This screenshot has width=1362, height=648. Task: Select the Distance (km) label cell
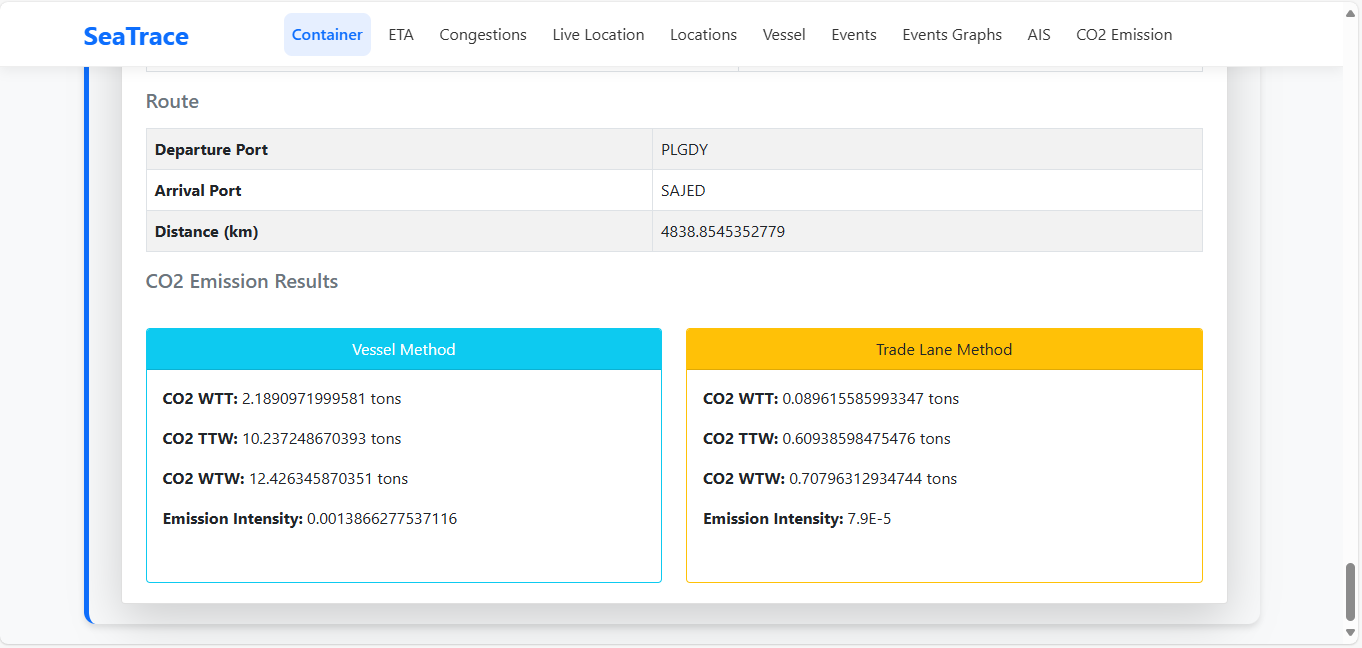tap(399, 231)
